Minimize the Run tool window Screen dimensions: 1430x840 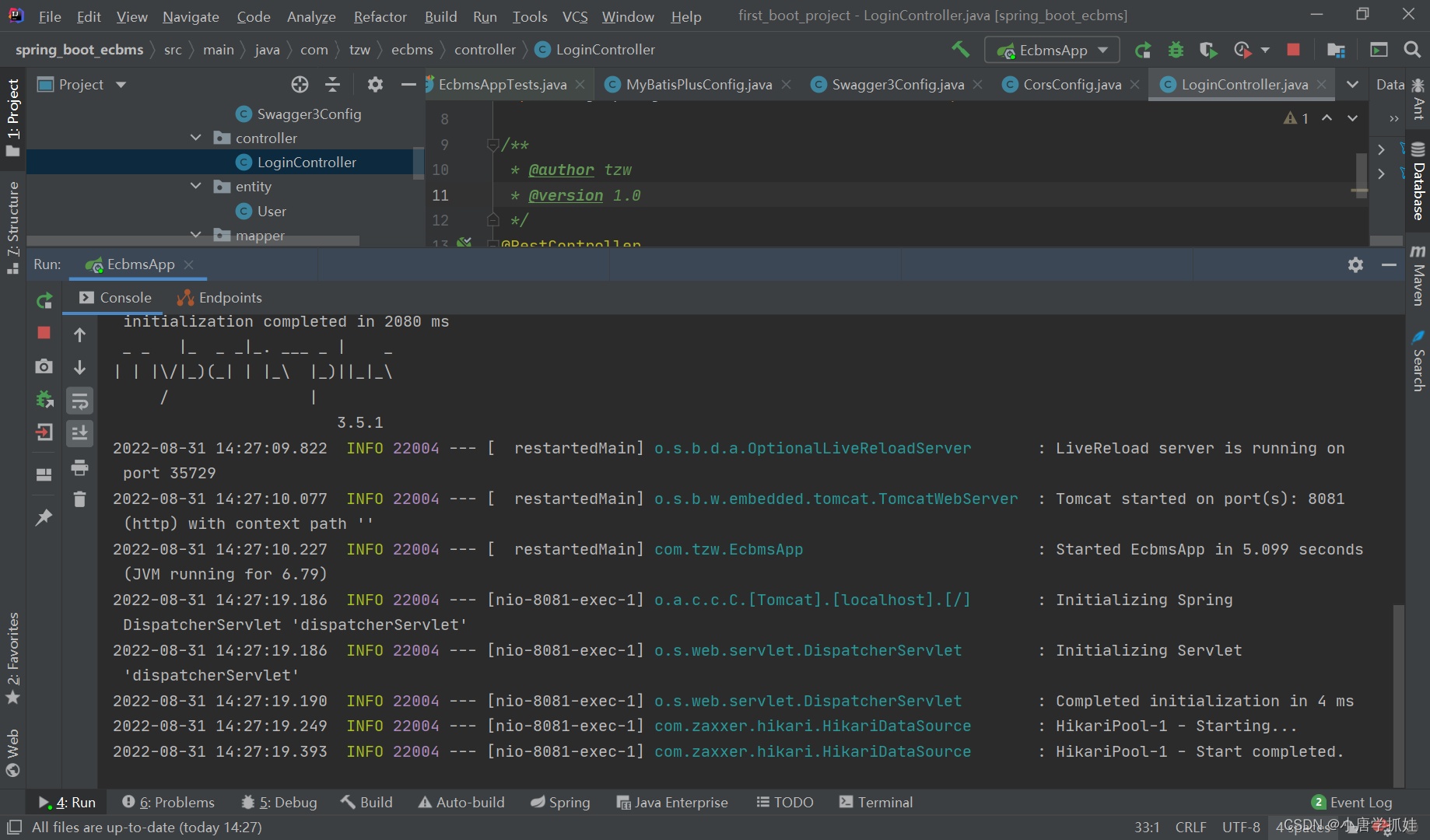click(x=1389, y=265)
